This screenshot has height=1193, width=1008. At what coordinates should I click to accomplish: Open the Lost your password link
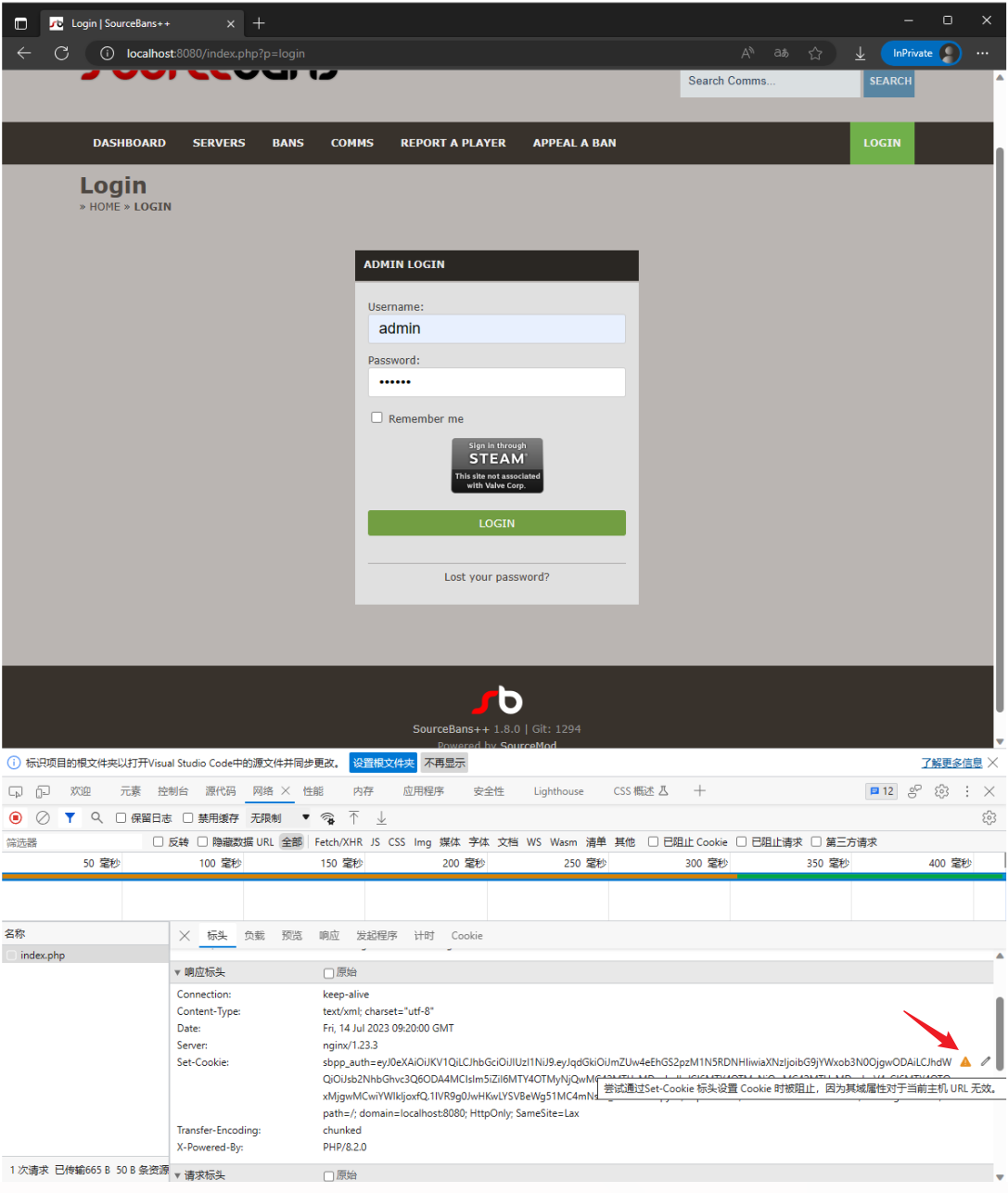496,576
